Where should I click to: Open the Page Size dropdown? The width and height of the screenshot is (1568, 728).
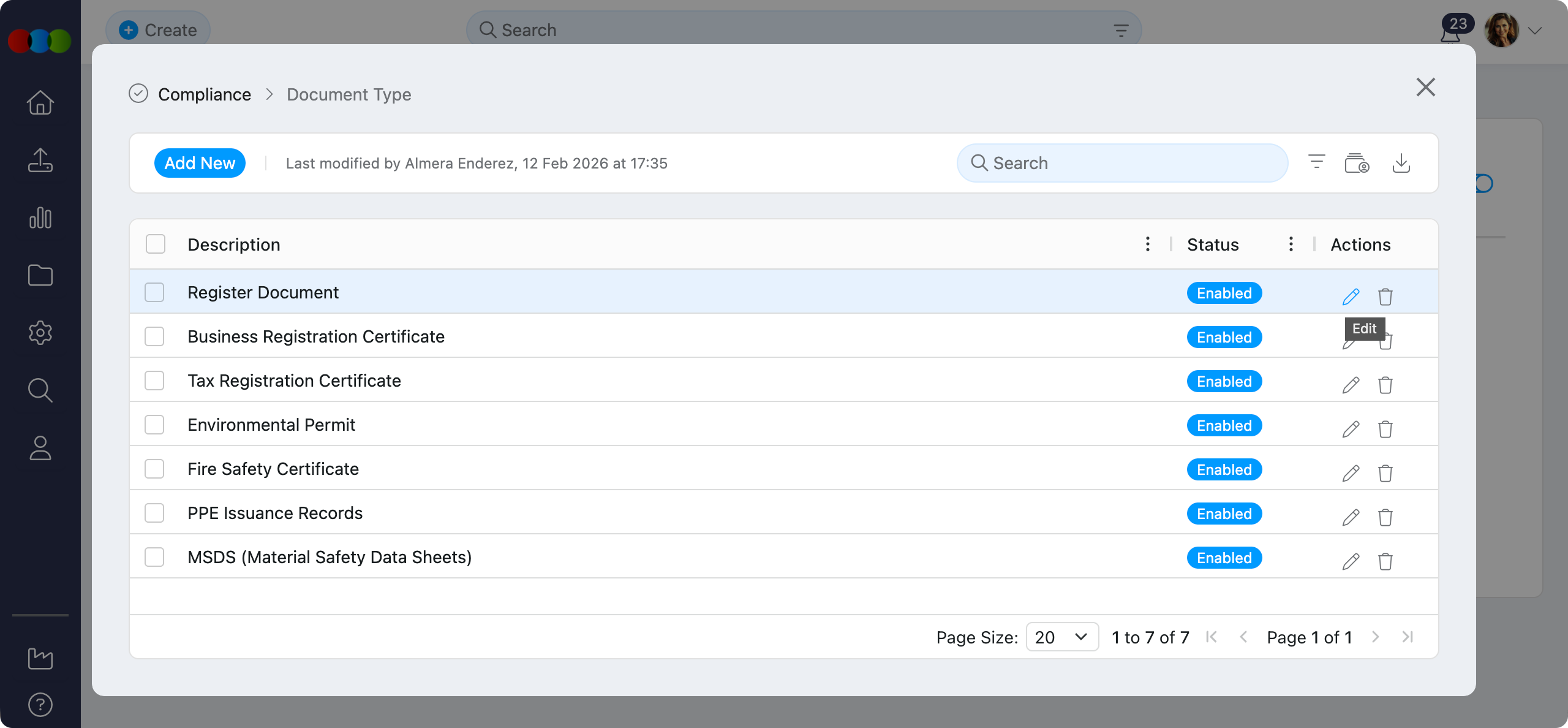click(x=1061, y=637)
